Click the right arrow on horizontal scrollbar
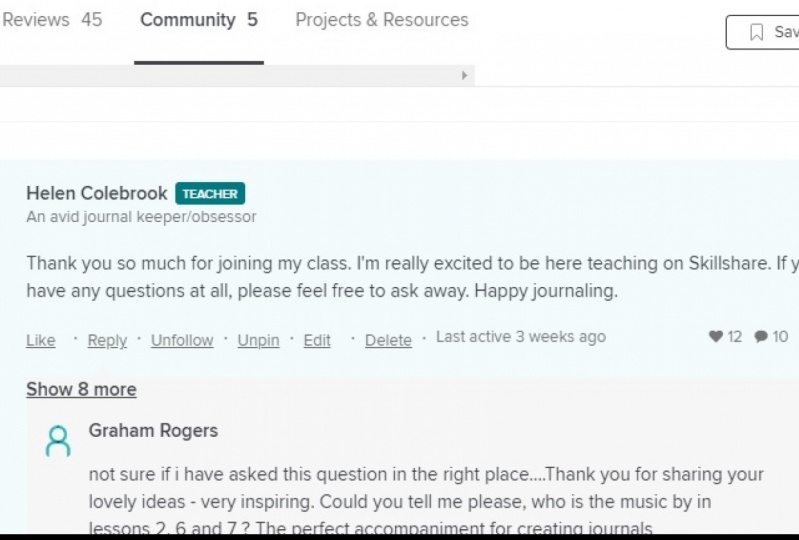The height and width of the screenshot is (540, 799). point(464,75)
